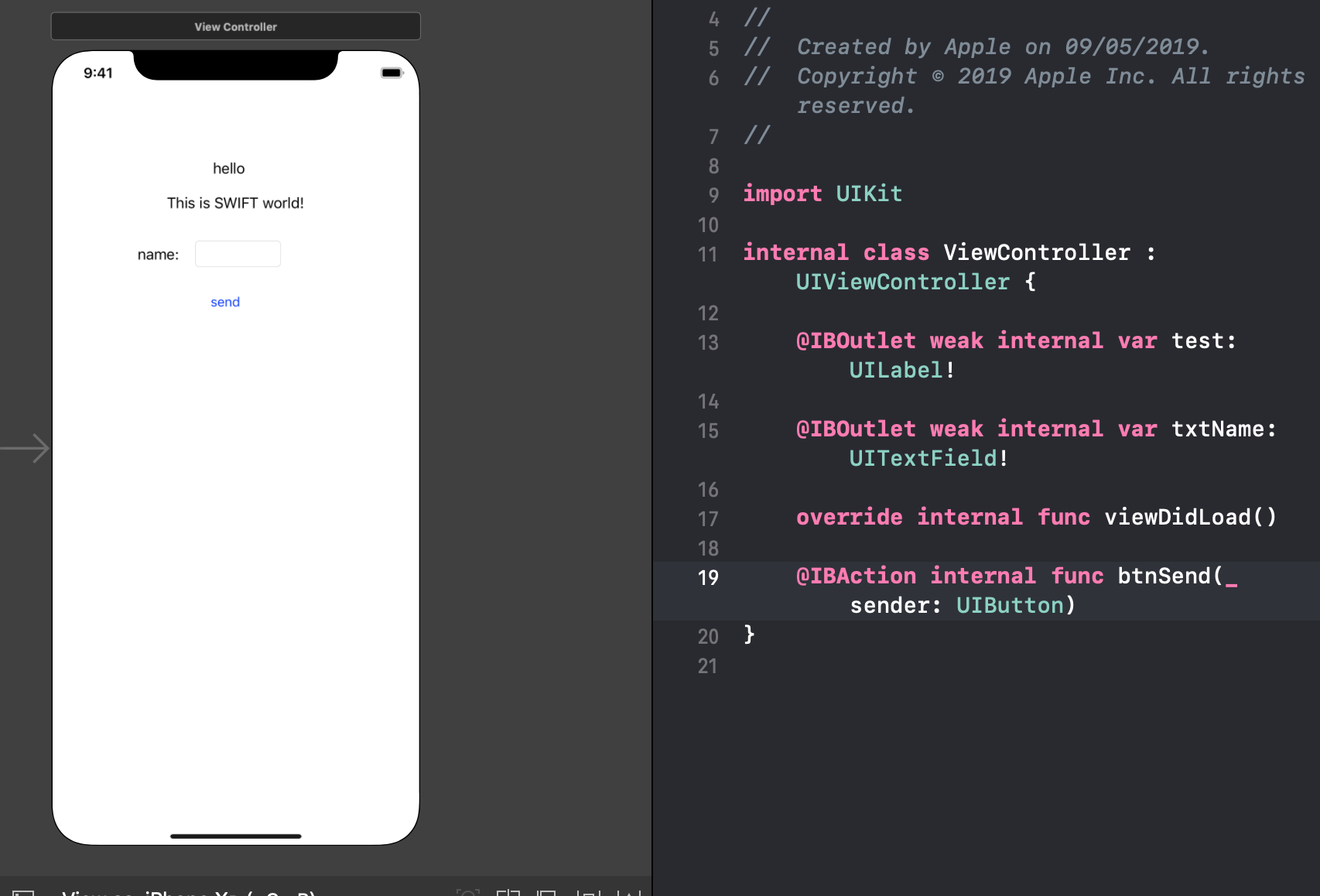Select the 'name:' label

click(158, 255)
